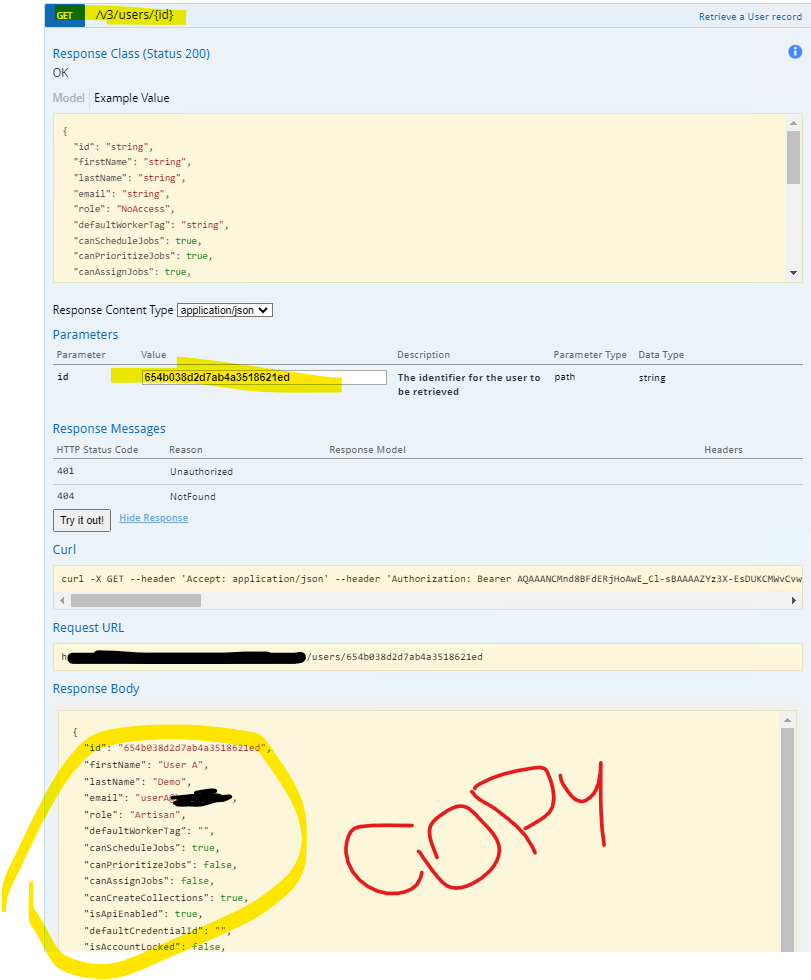Screen dimensions: 811x980
Task: Click the blue info icon near Response Class
Action: tap(794, 51)
